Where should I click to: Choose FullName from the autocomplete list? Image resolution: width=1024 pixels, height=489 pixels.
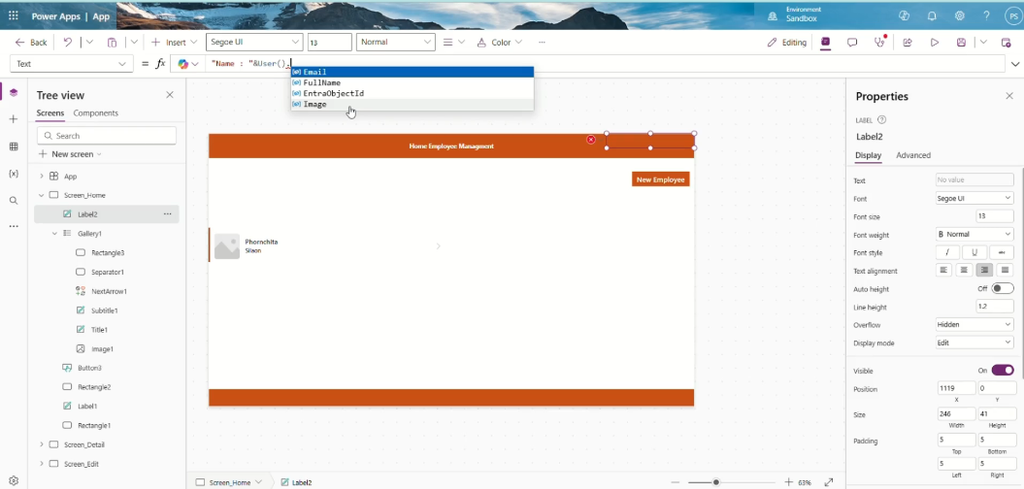click(412, 83)
